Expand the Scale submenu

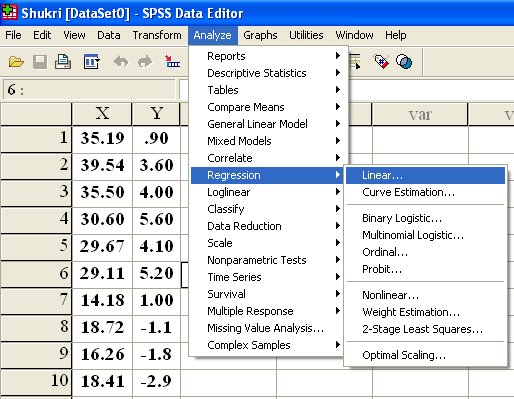(267, 243)
